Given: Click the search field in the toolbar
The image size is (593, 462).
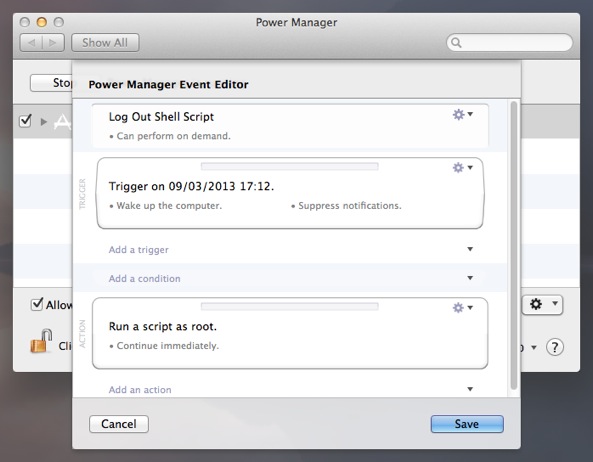Looking at the screenshot, I should click(x=509, y=42).
